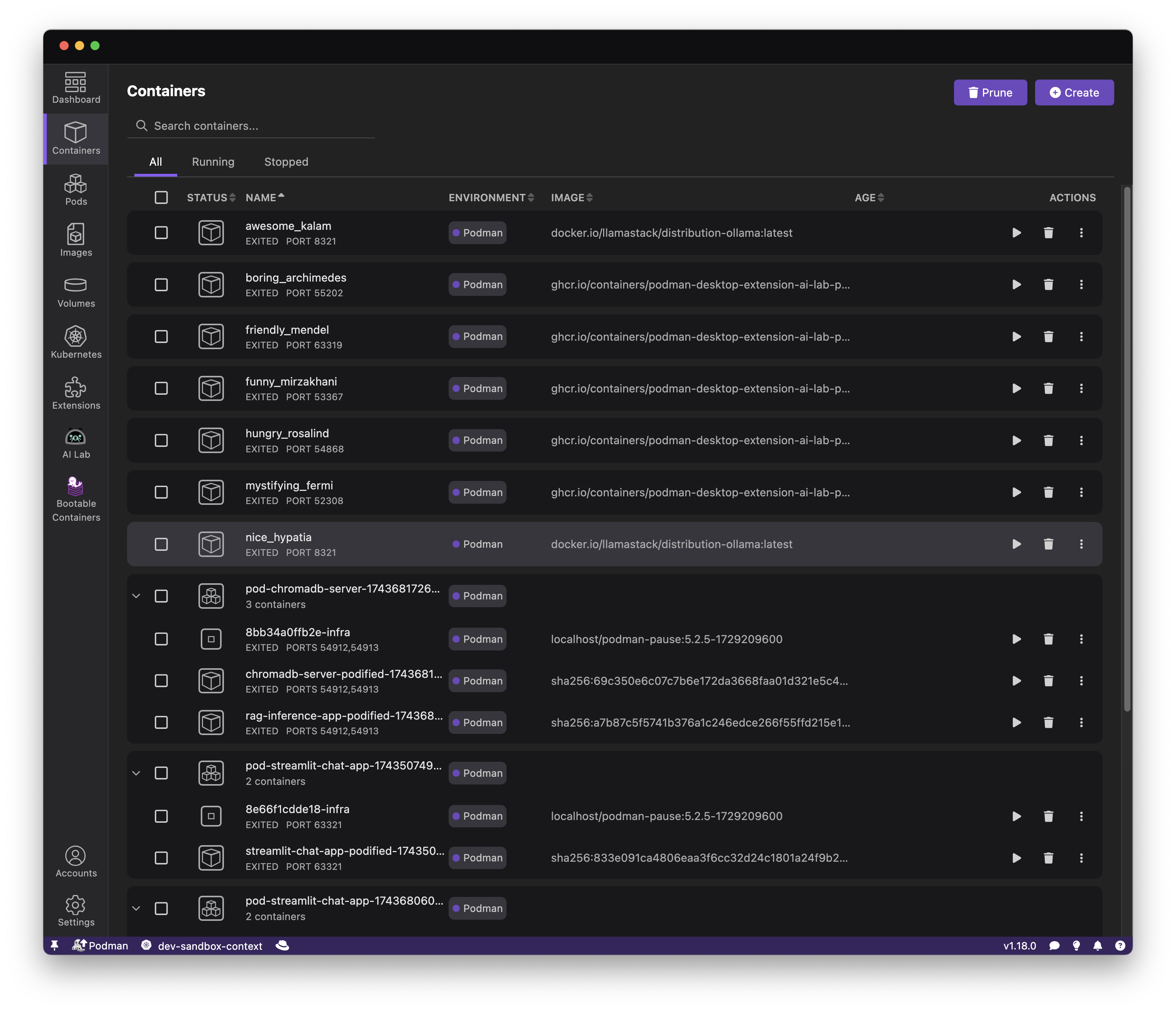
Task: Open the Extensions panel
Action: coord(76,393)
